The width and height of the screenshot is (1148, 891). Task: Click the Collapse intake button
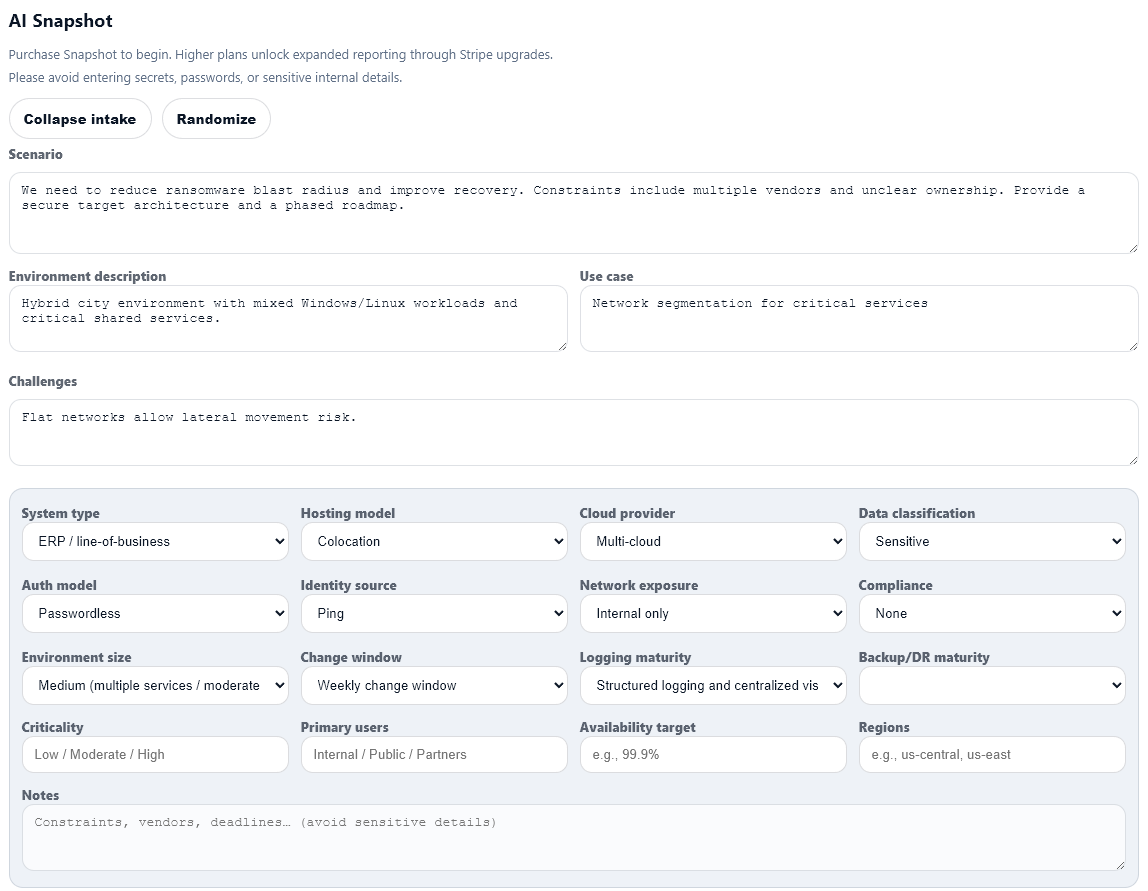coord(80,118)
